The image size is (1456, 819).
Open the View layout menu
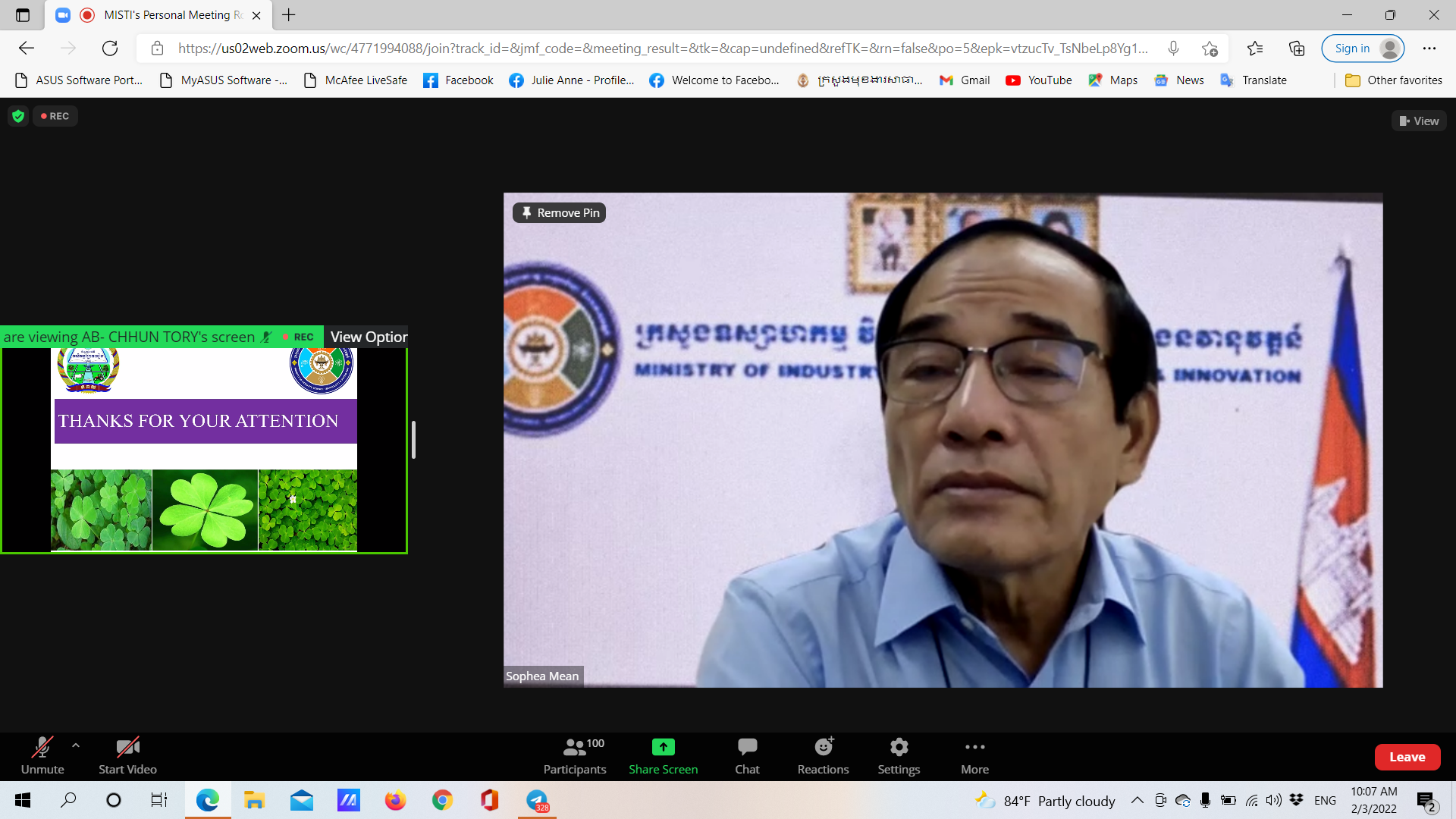coord(1419,121)
